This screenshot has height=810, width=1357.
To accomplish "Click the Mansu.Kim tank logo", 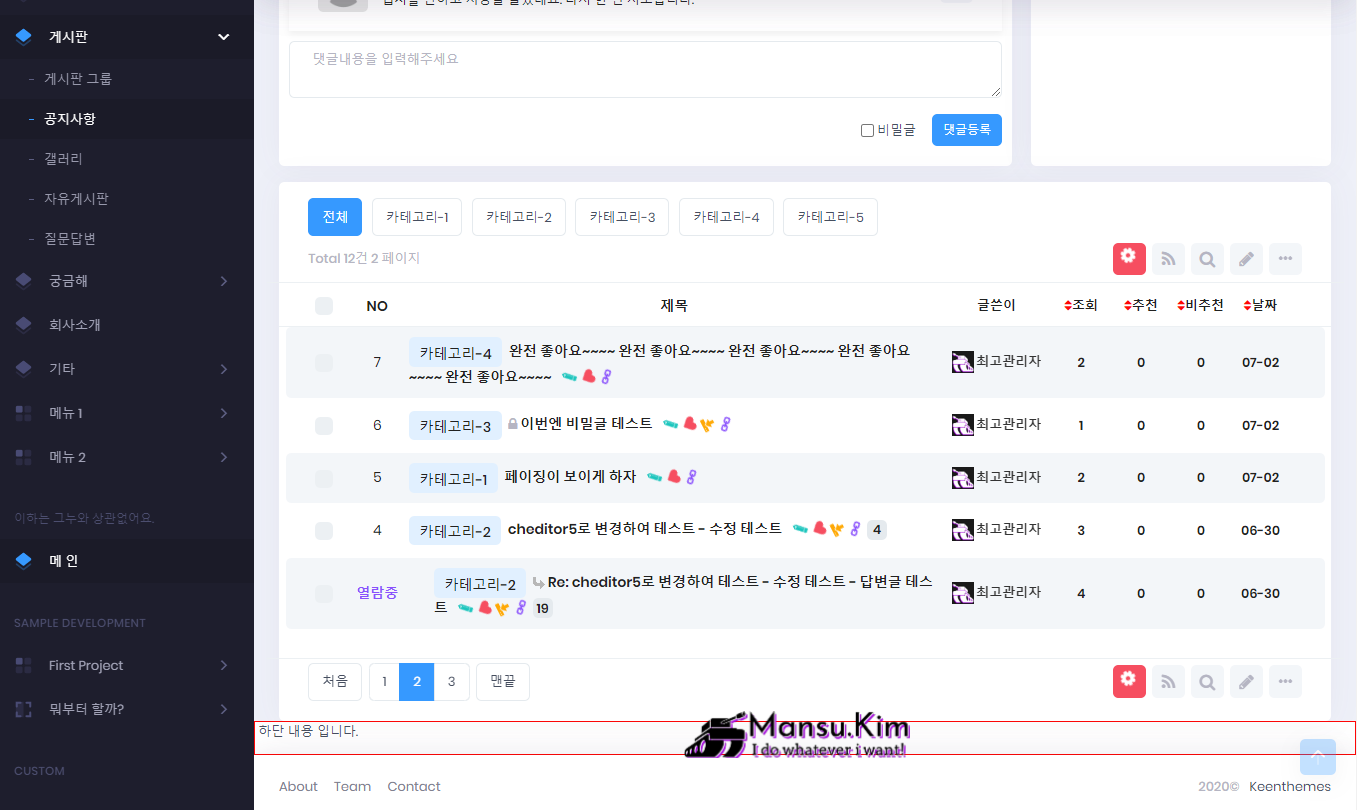I will coord(797,736).
